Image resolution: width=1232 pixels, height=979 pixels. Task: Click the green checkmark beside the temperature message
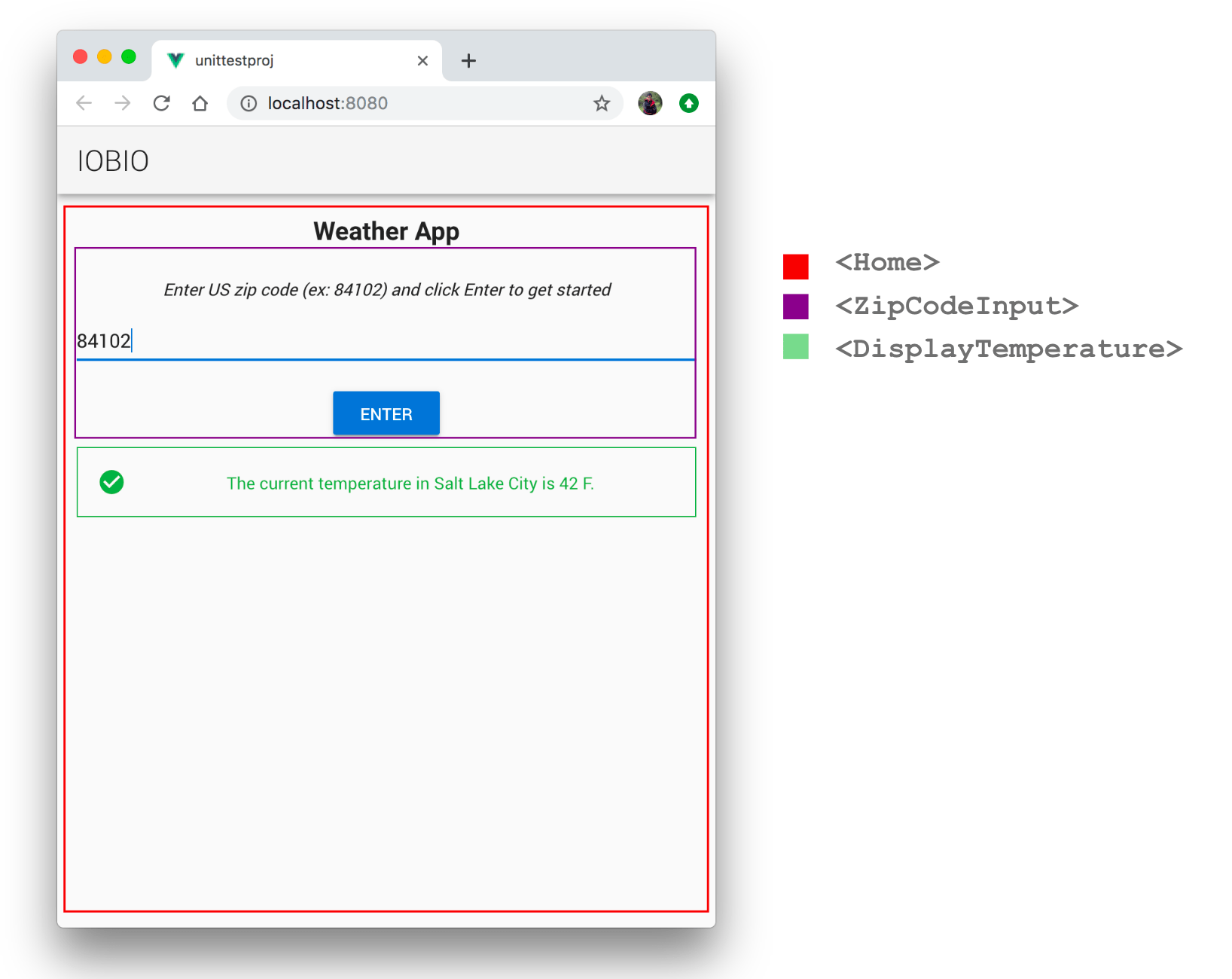click(x=112, y=483)
